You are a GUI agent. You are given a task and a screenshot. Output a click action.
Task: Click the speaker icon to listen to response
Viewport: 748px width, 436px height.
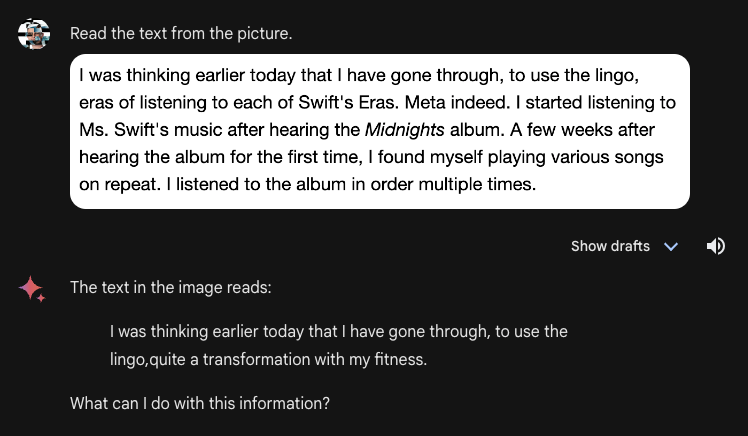coord(716,246)
